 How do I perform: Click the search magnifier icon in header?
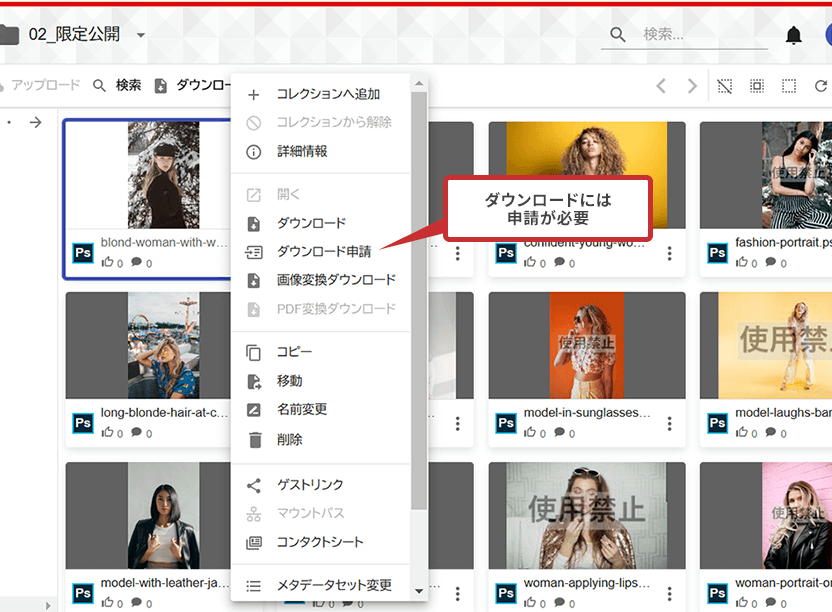[x=617, y=35]
